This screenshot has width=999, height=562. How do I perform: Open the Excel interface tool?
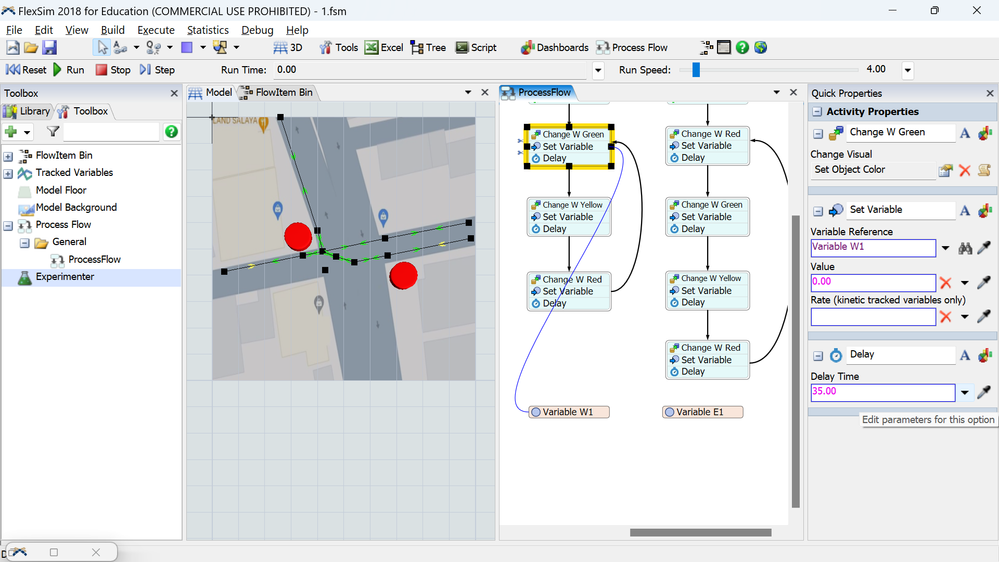(x=384, y=47)
